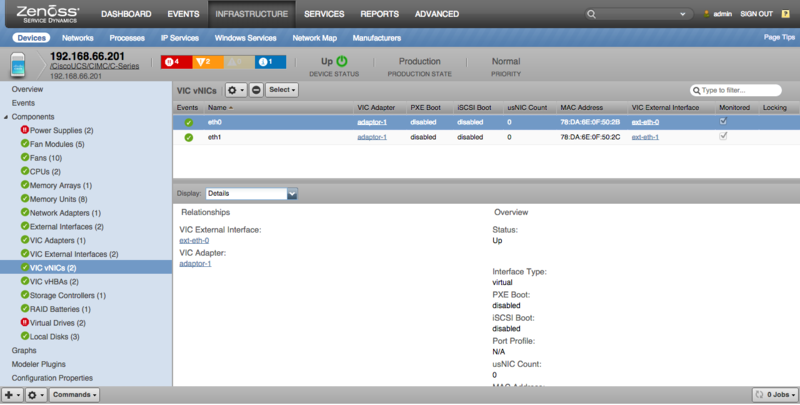Collapse the Components tree section
Image resolution: width=800 pixels, height=405 pixels.
6,117
